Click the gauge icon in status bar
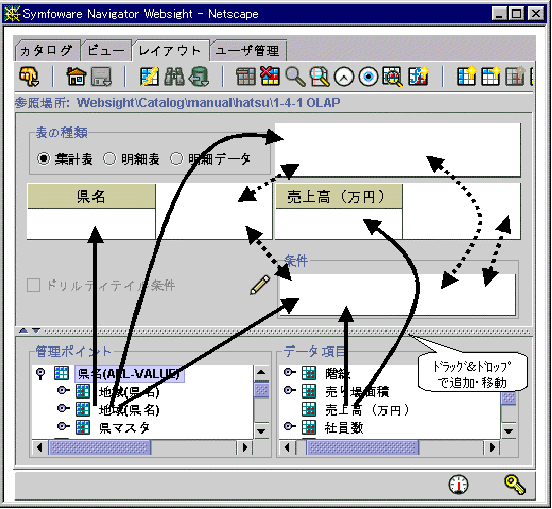Screen dimensions: 552x509 458,484
